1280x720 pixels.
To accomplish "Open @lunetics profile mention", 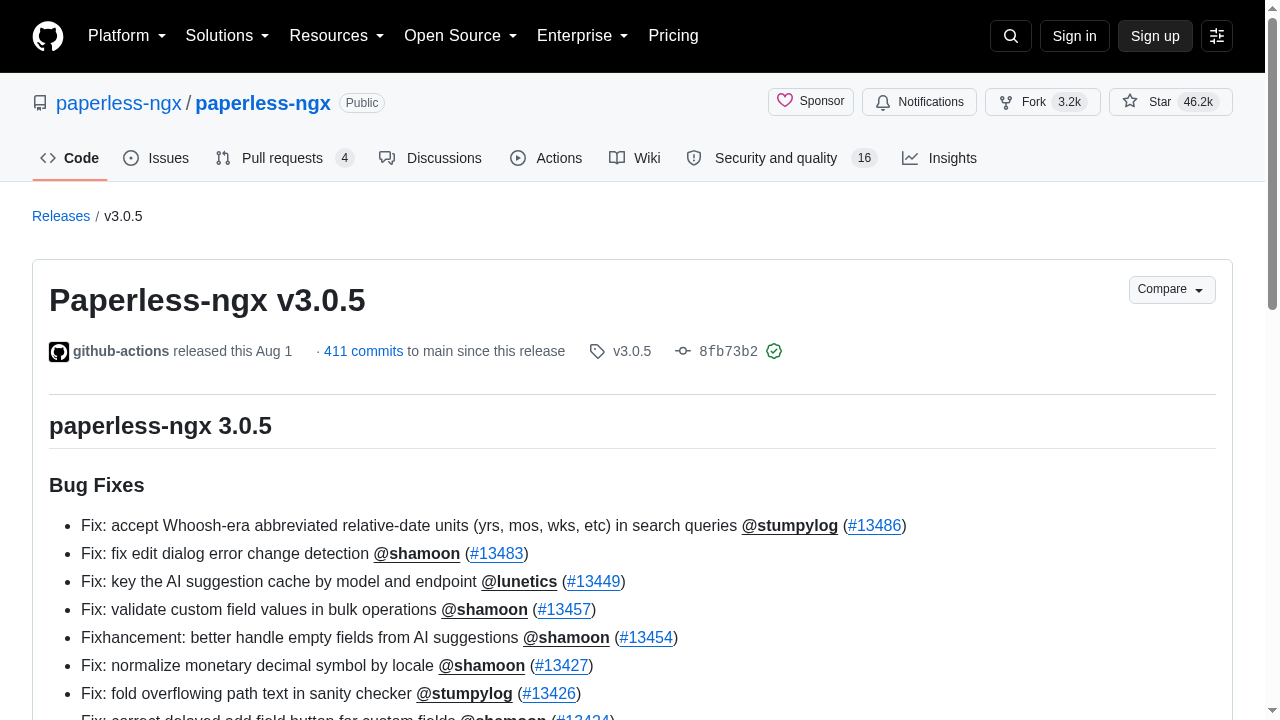I will click(x=519, y=581).
